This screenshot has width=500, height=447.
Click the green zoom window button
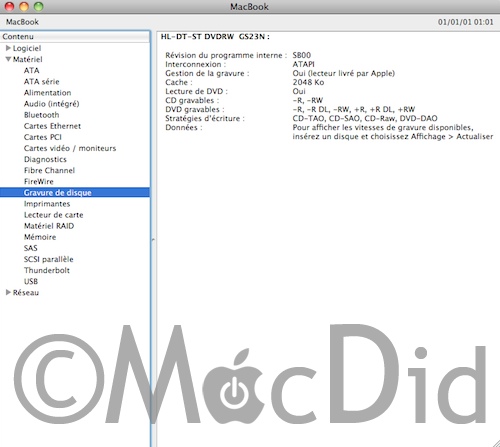[x=39, y=6]
